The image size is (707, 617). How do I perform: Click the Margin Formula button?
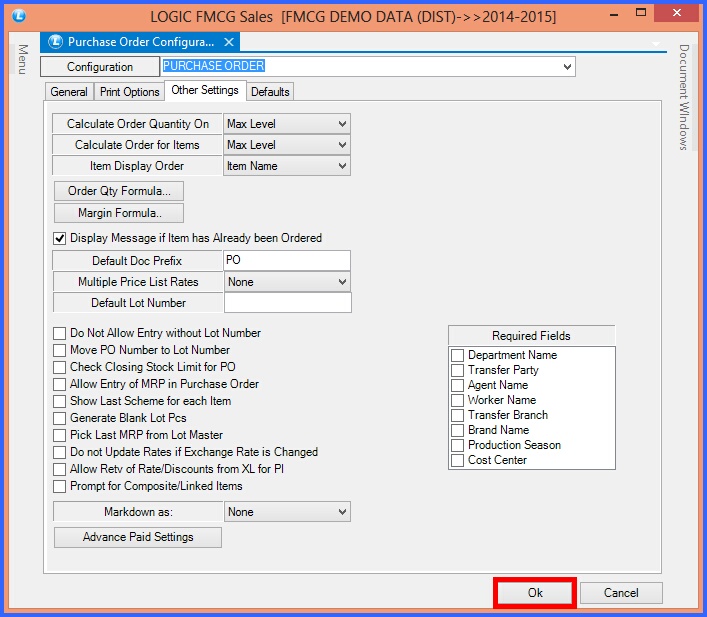pyautogui.click(x=119, y=213)
